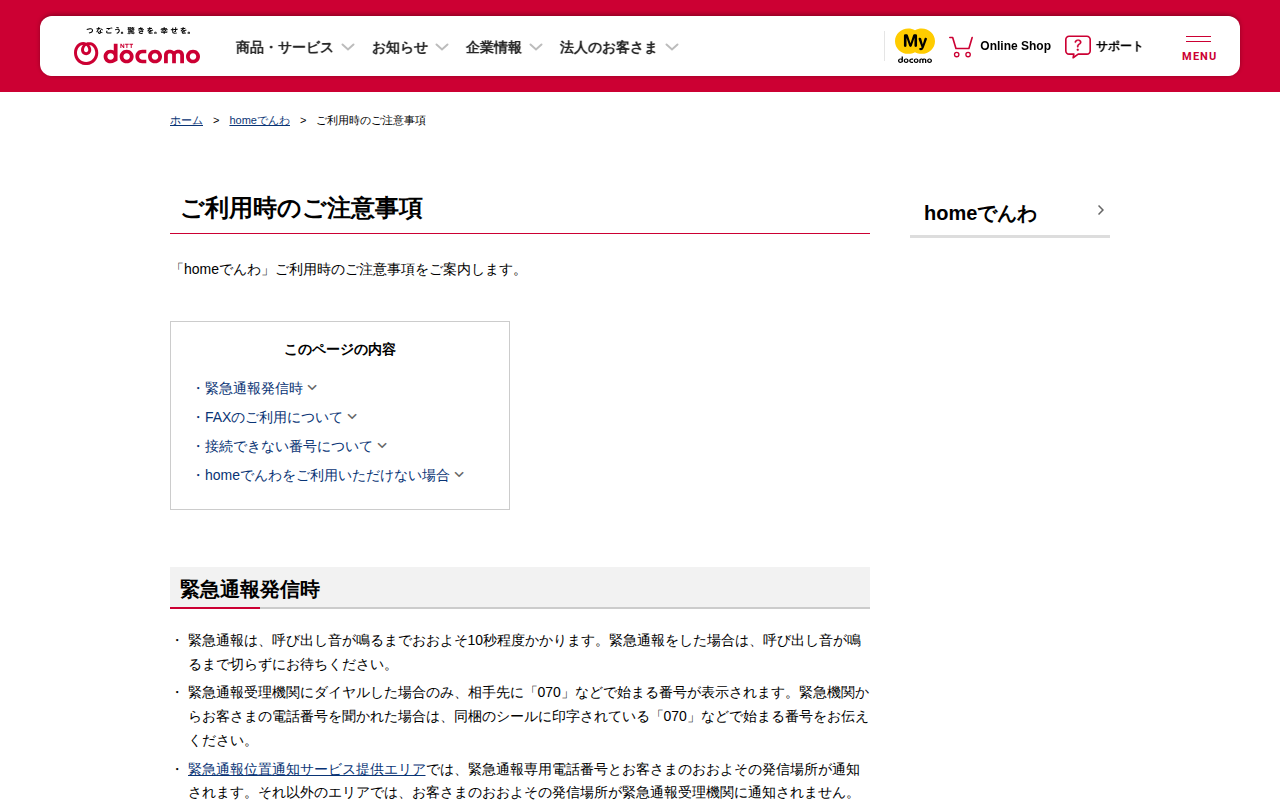The image size is (1280, 800).
Task: Click the chevron after FAXのご利用について
Action: click(352, 417)
